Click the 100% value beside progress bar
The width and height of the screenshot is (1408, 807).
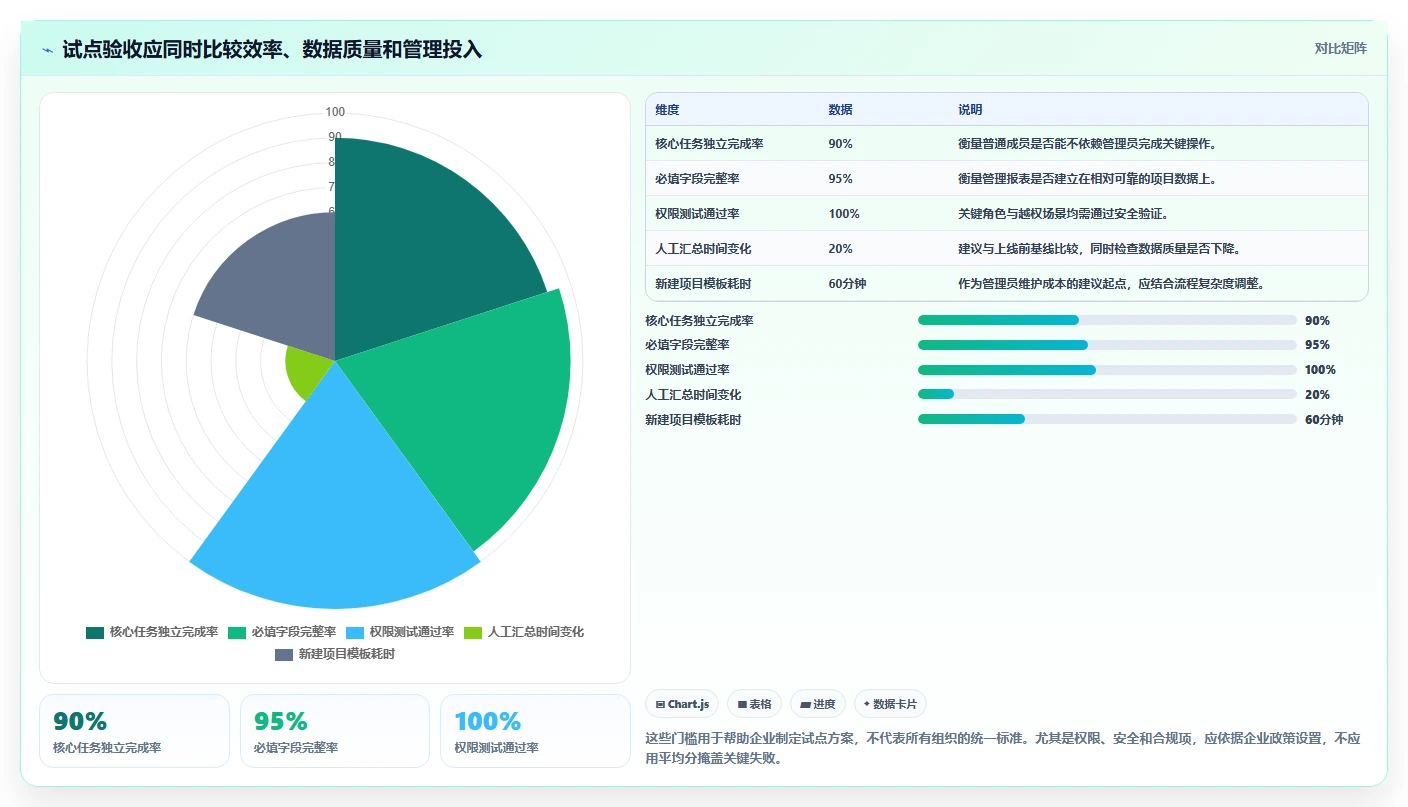tap(1320, 370)
